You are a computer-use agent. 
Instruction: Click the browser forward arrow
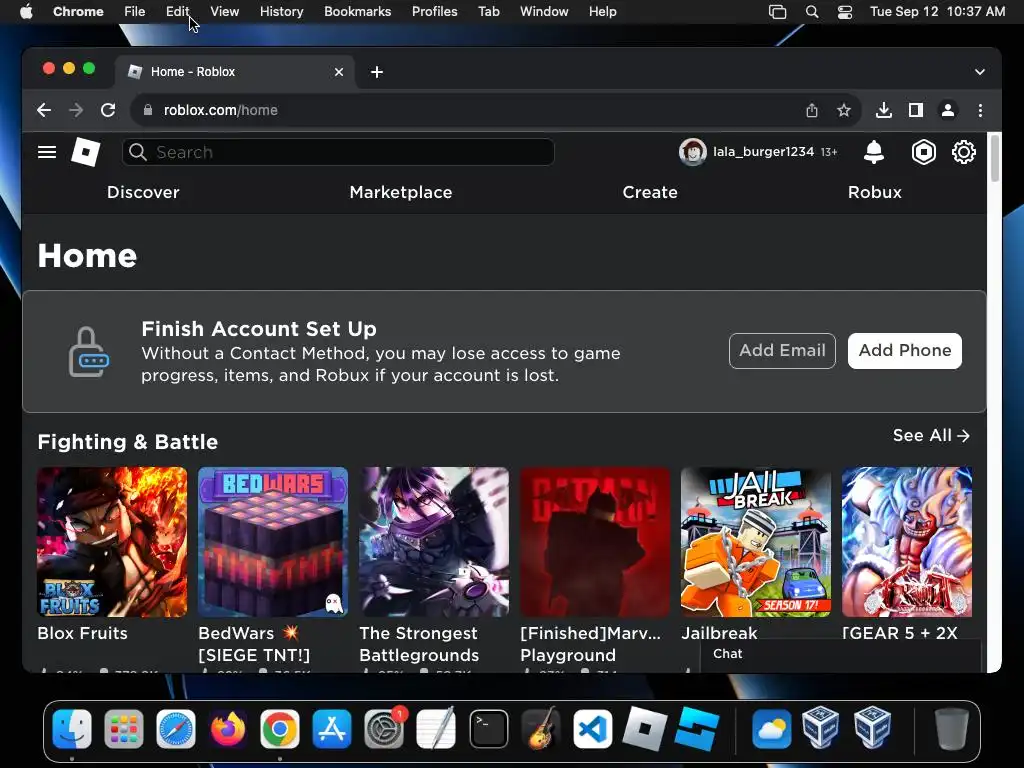pos(76,110)
